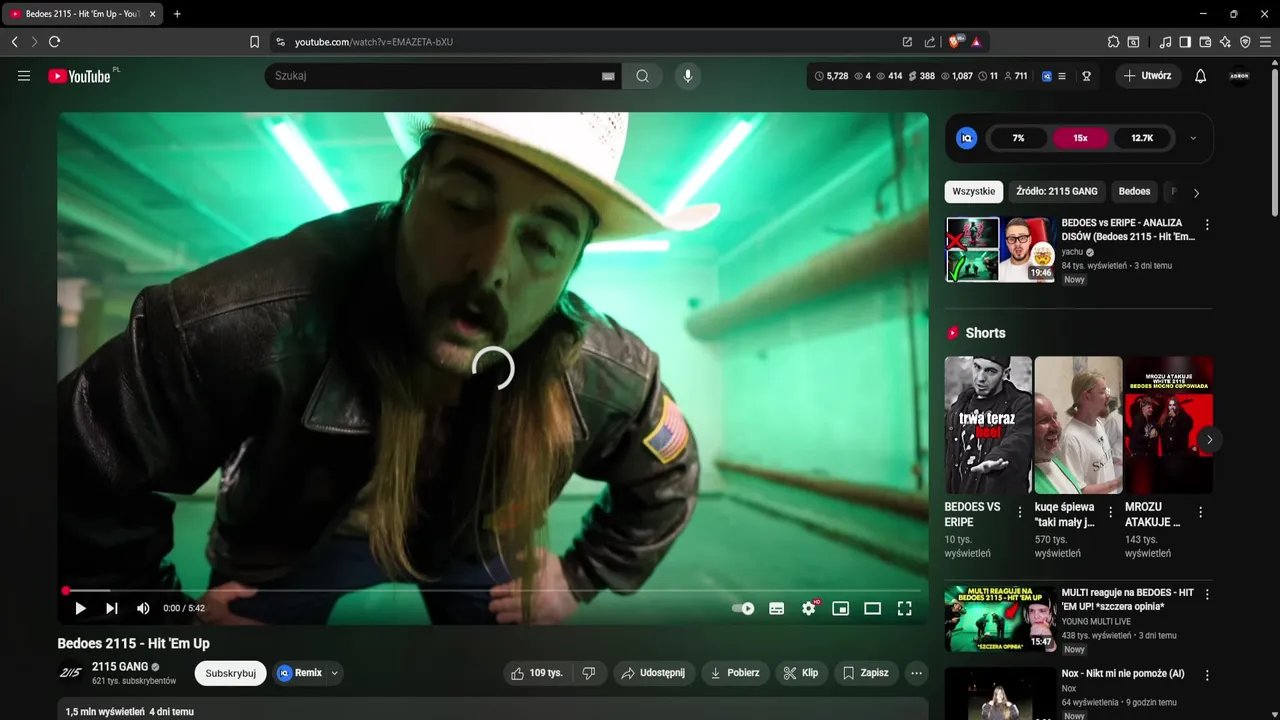Toggle the autoplay switch
The image size is (1280, 720).
coord(743,608)
